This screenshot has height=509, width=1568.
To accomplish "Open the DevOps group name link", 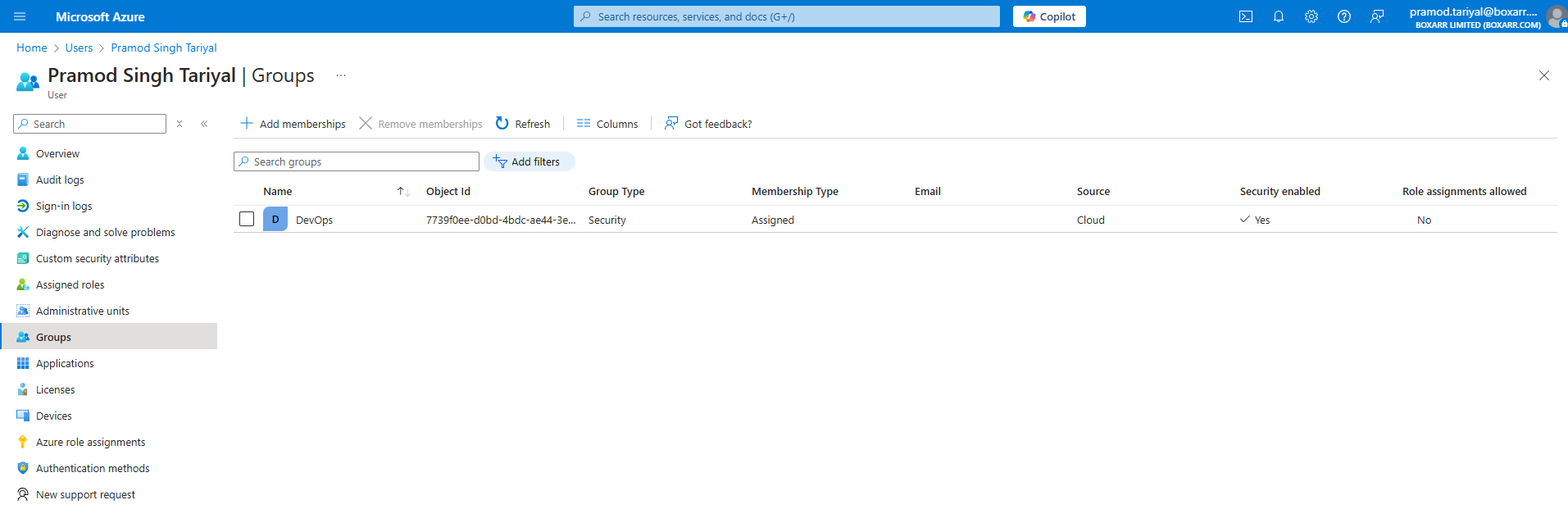I will [x=314, y=220].
